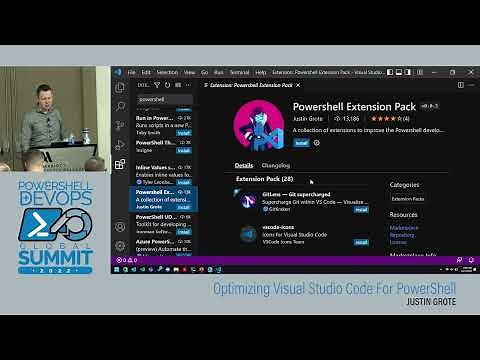Install button in selected Powershell Extension Pack row

pyautogui.click(x=184, y=207)
